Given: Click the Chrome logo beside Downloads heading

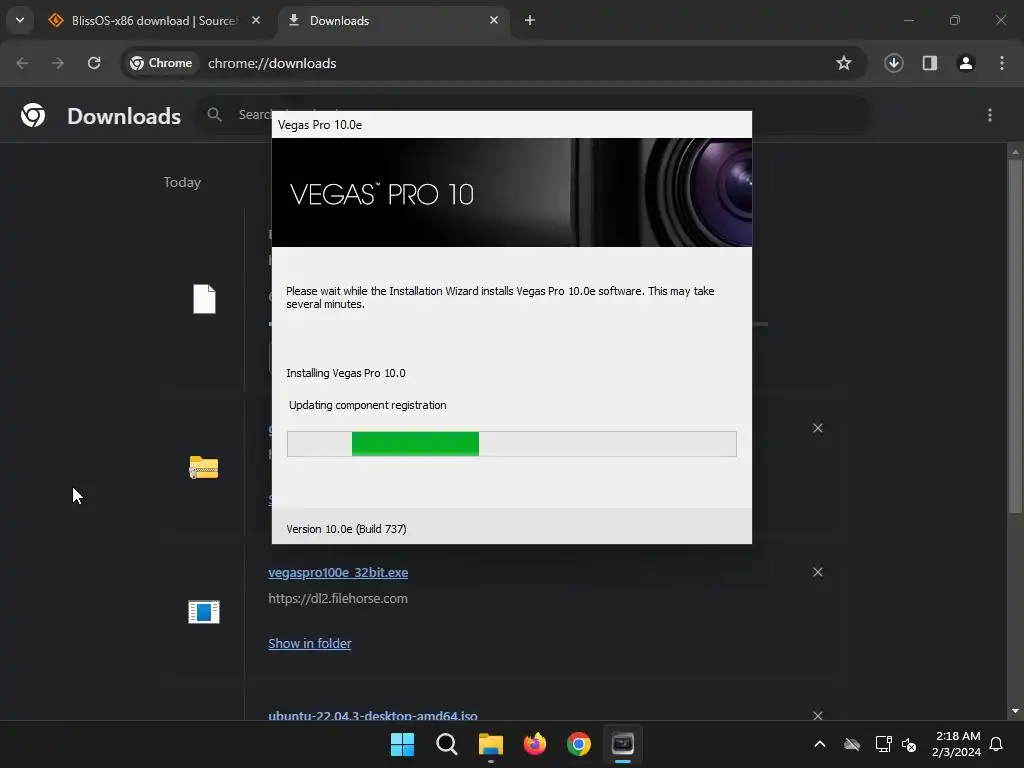Looking at the screenshot, I should click(33, 116).
